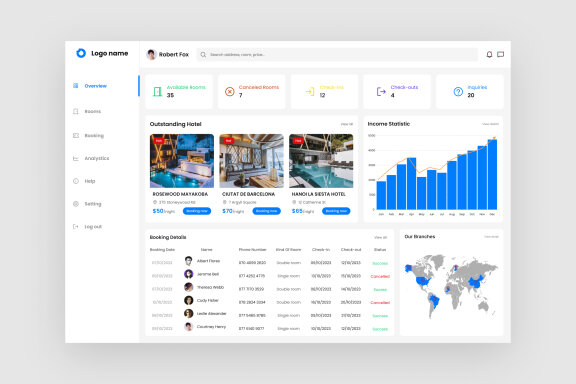Screen dimensions: 576x384
Task: Click Cody Fisher's avatar in booking table
Action: tap(188, 301)
